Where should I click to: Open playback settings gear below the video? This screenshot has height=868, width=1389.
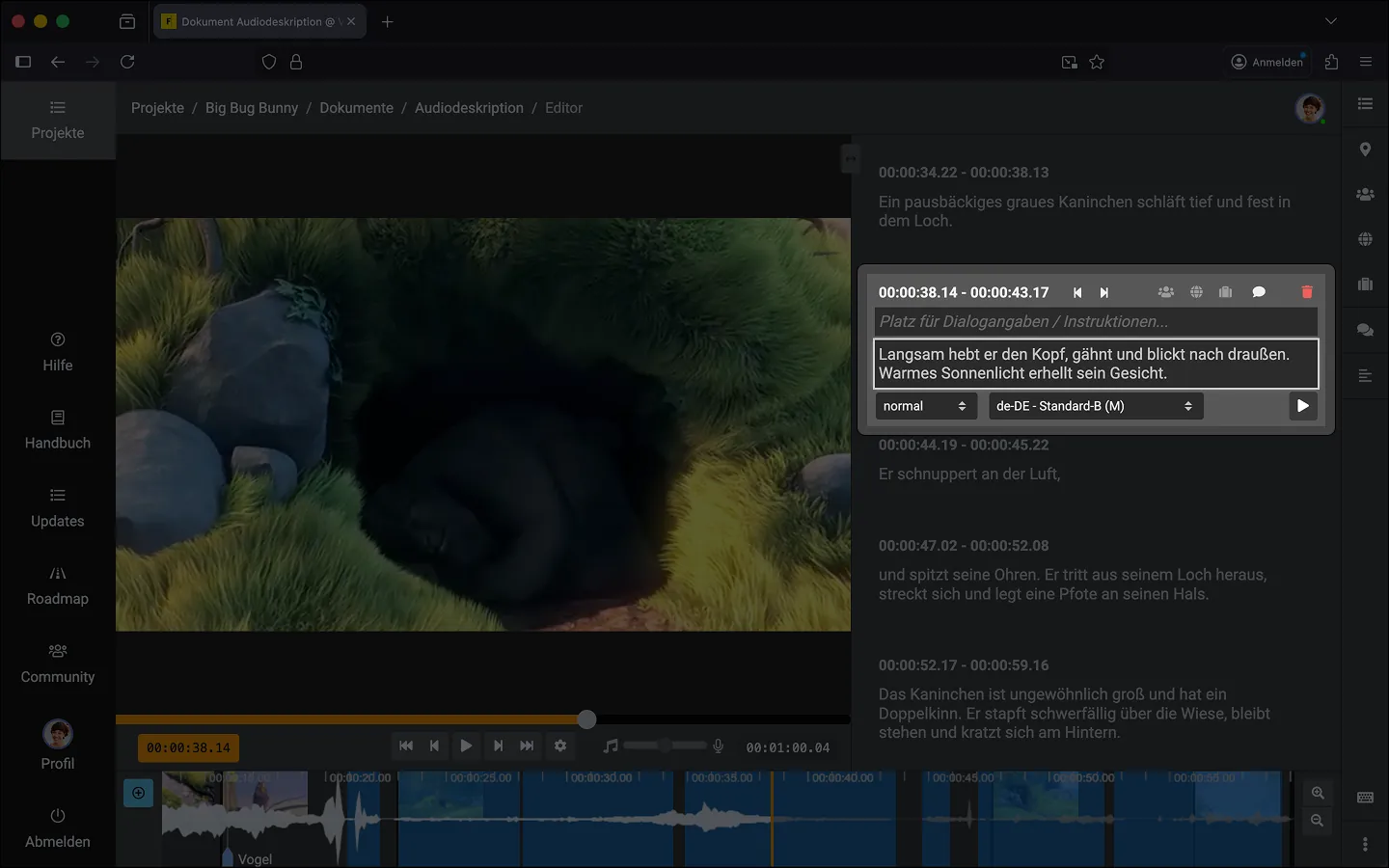pos(560,746)
